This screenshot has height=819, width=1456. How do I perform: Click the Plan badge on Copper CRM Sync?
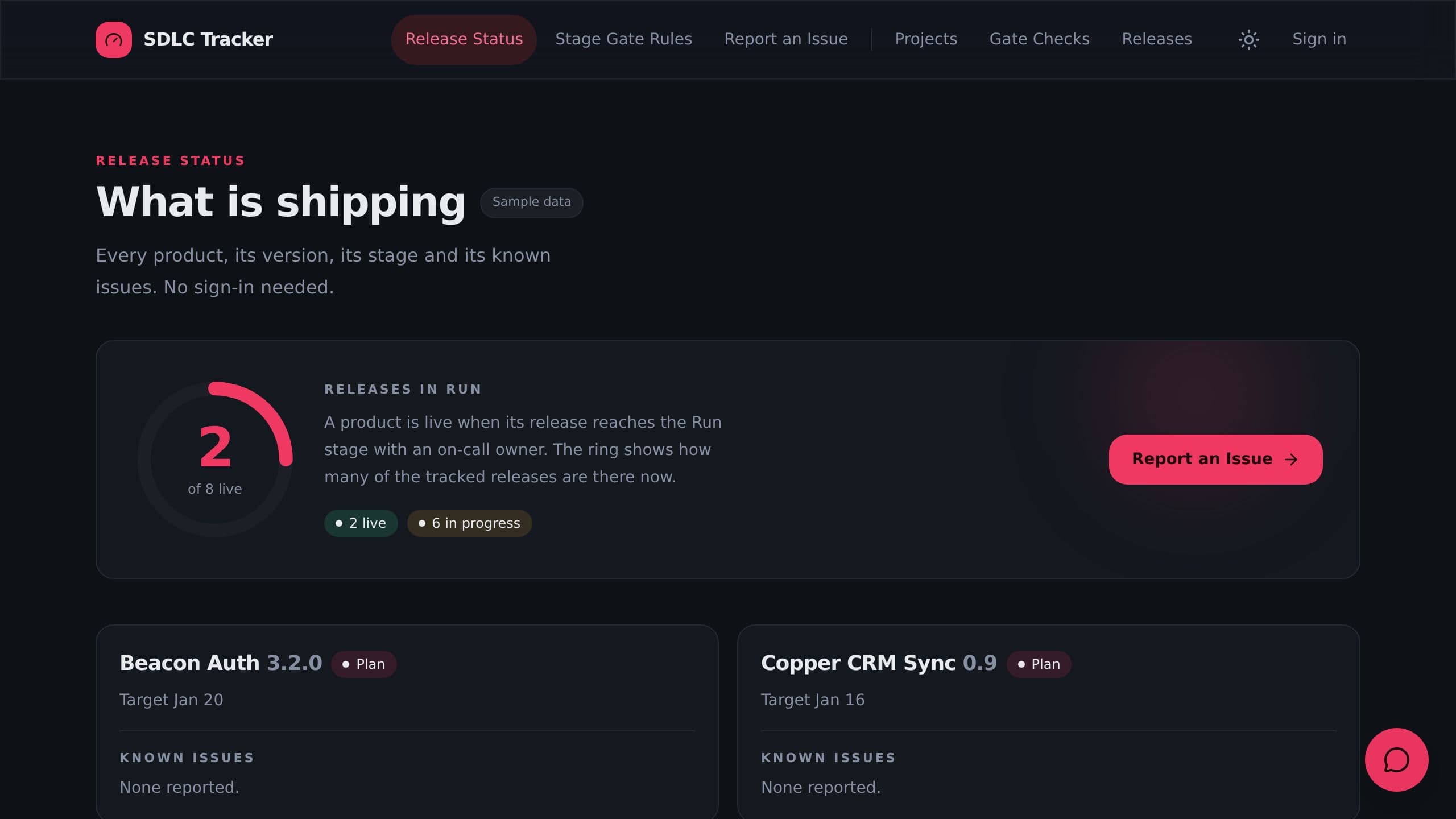point(1039,664)
